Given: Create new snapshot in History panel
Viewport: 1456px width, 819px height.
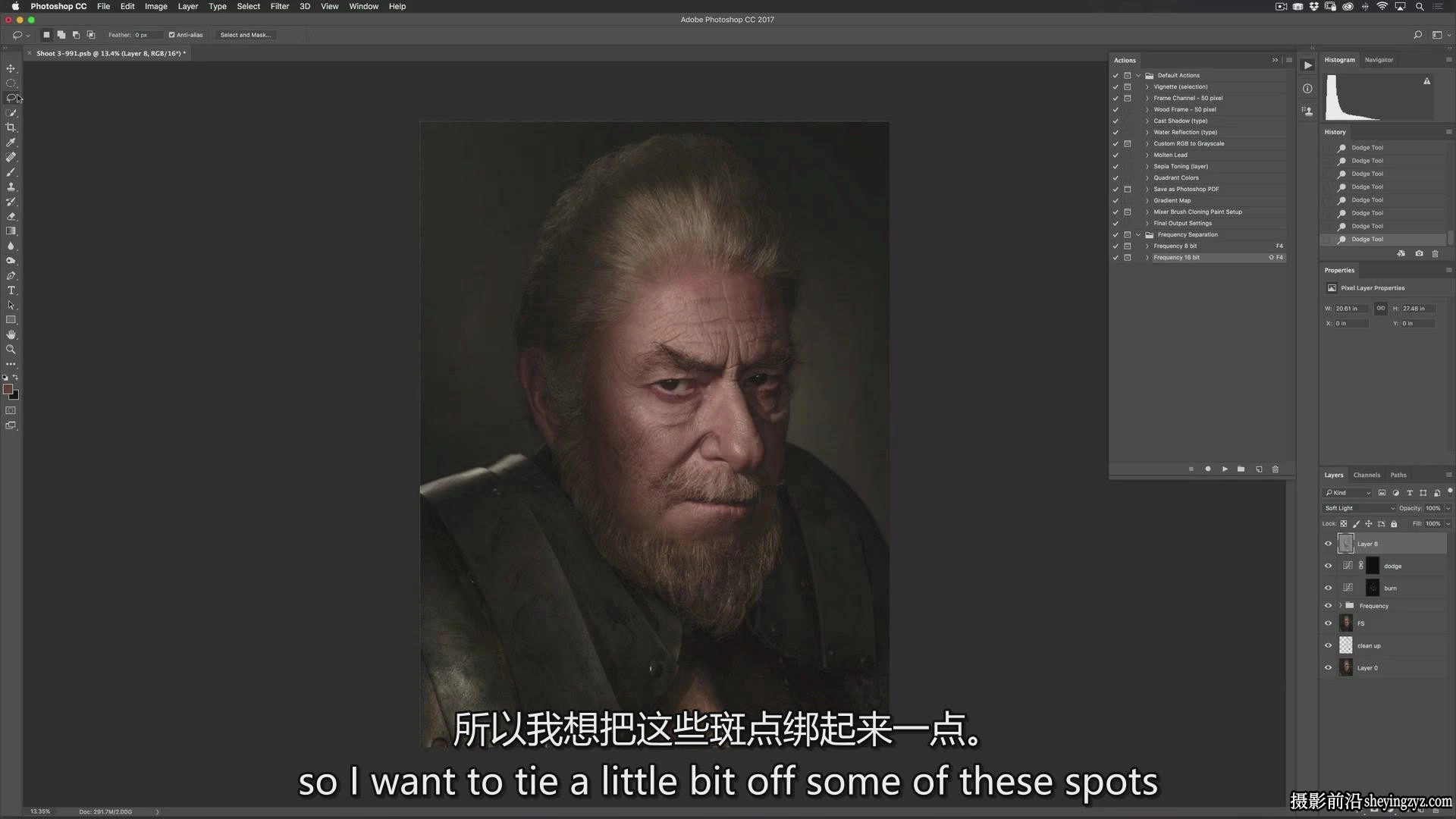Looking at the screenshot, I should point(1419,254).
